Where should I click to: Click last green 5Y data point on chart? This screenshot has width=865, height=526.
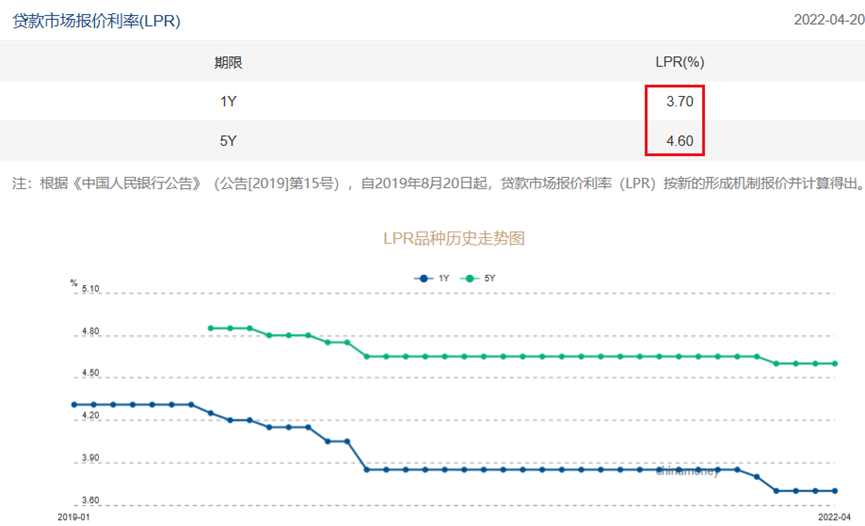click(x=834, y=364)
